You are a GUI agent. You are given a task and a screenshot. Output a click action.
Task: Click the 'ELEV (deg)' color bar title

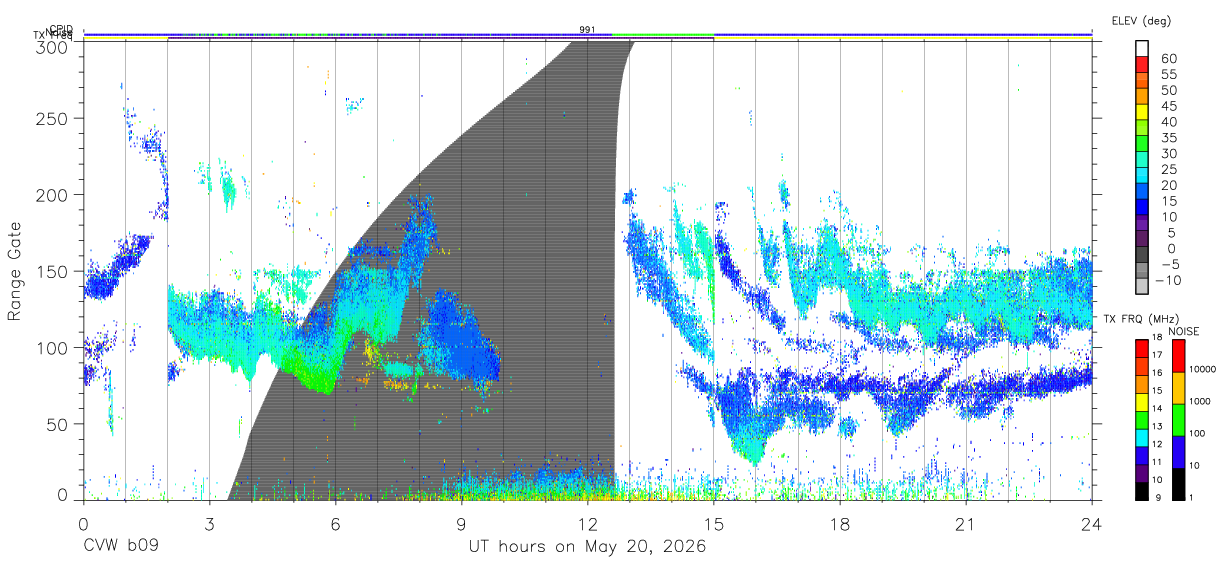tap(1141, 20)
